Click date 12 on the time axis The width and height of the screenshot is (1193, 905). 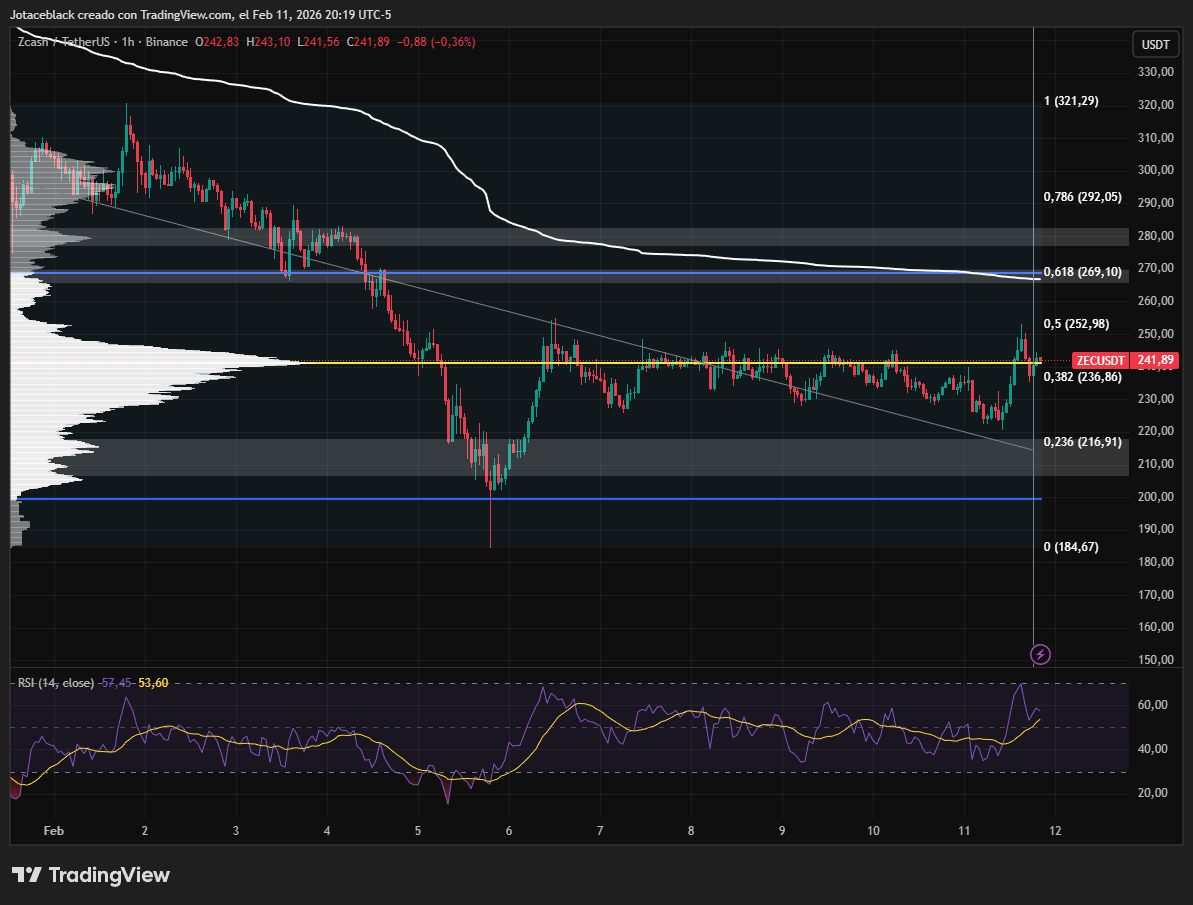coord(1054,831)
